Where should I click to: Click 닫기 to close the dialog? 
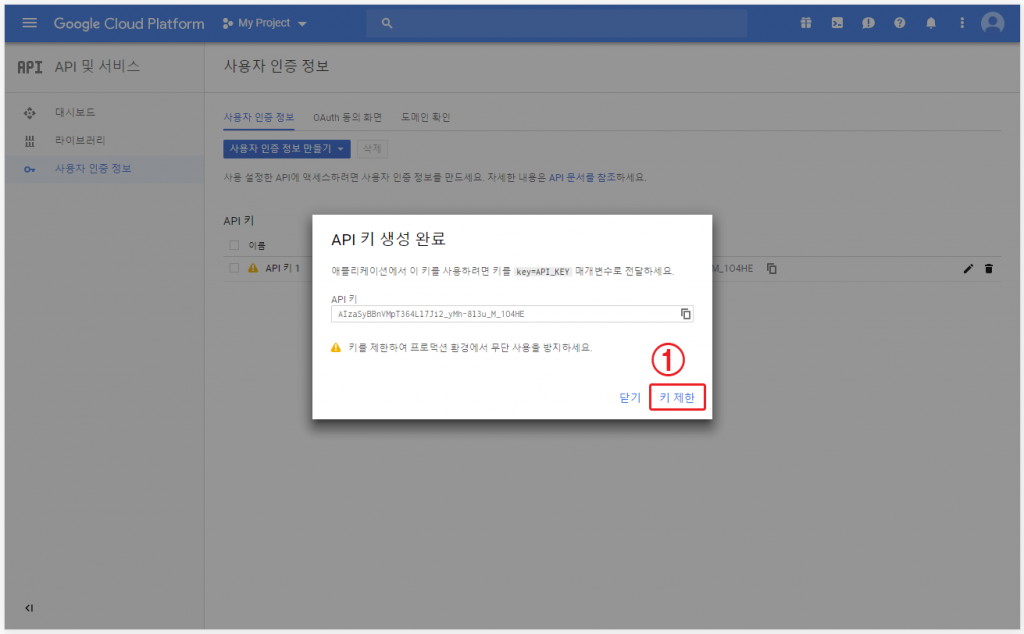coord(629,398)
